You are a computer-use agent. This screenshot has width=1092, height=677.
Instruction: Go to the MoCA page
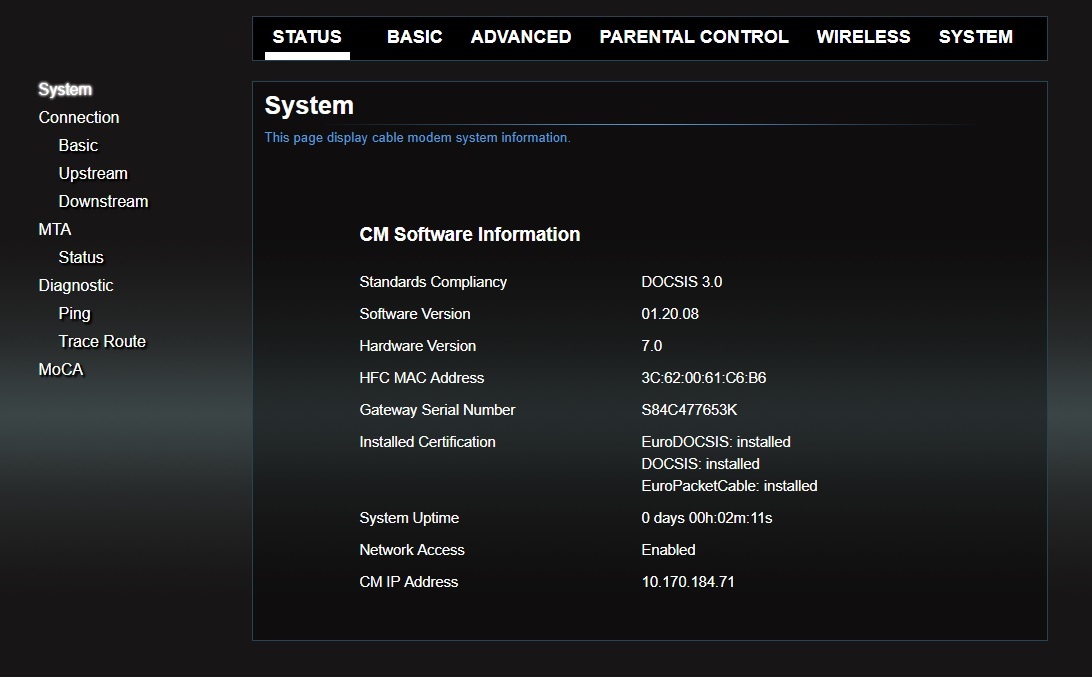click(61, 369)
